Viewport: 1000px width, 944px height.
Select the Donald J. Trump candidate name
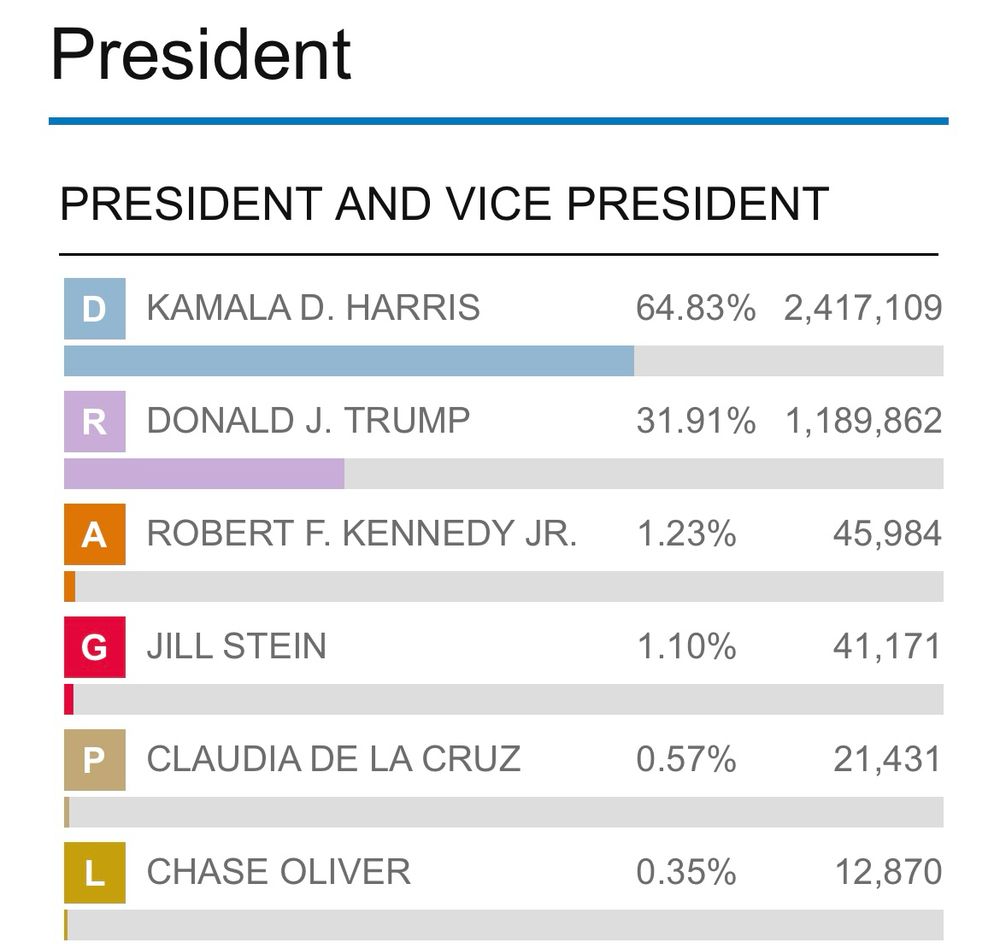click(308, 421)
